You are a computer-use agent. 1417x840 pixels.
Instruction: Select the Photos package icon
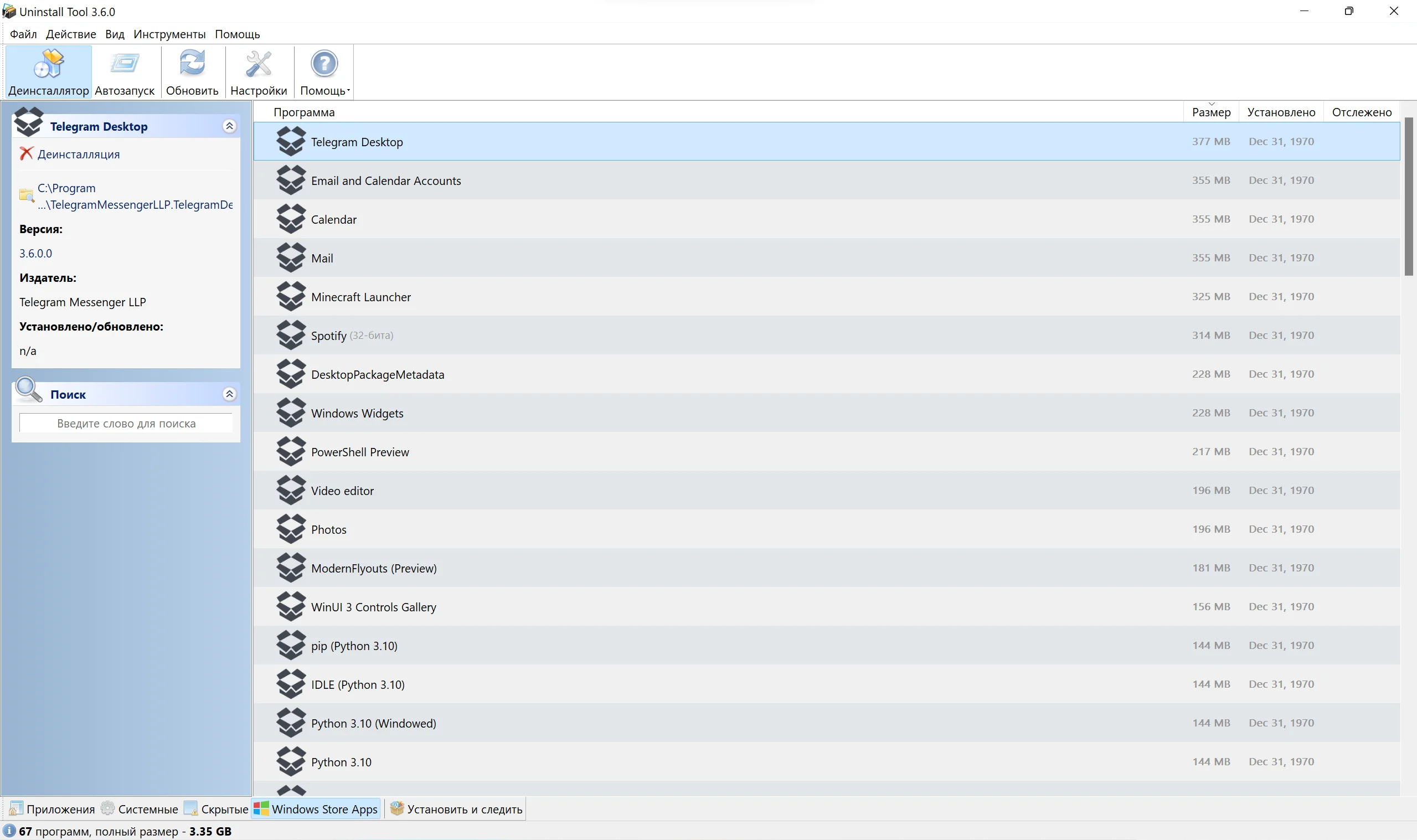click(x=291, y=529)
